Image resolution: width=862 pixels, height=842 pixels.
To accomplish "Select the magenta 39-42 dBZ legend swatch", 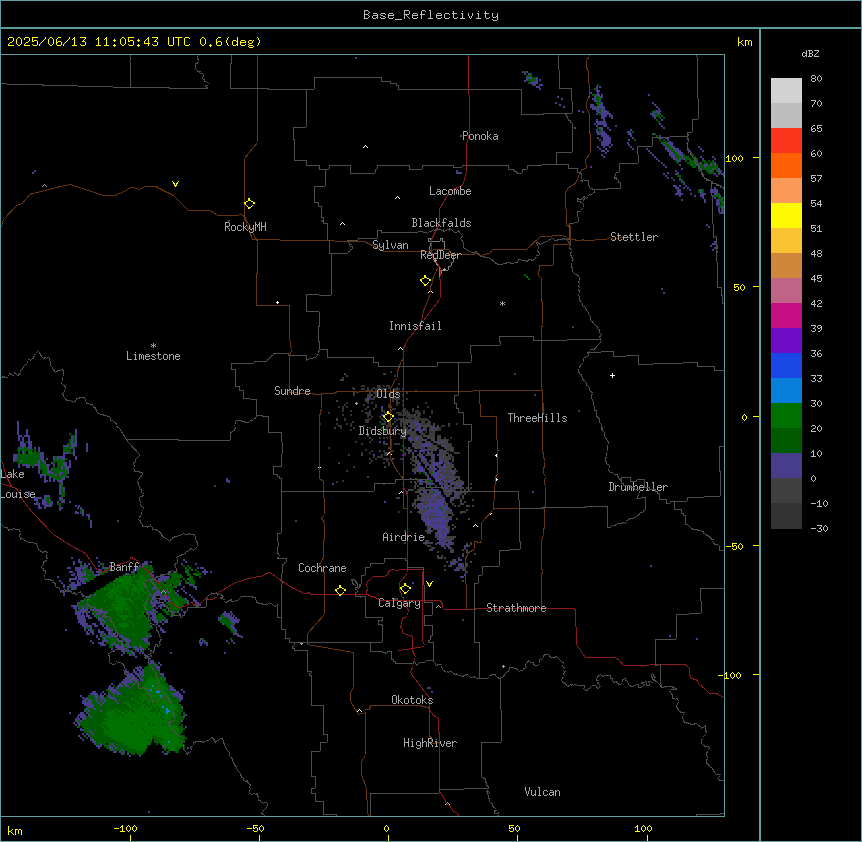I will point(786,315).
